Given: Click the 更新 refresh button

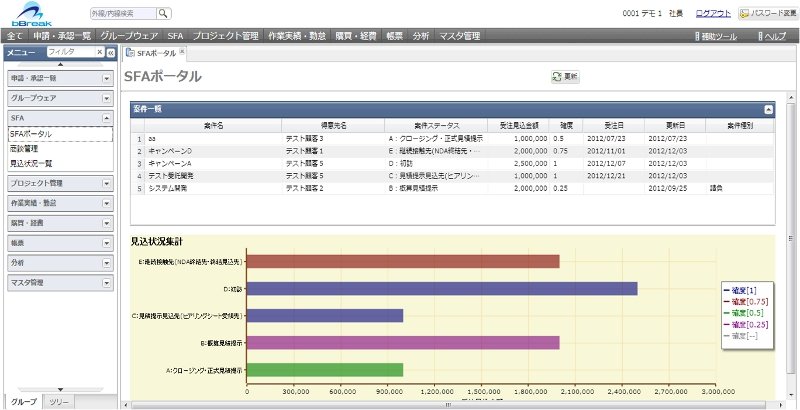Looking at the screenshot, I should [565, 77].
